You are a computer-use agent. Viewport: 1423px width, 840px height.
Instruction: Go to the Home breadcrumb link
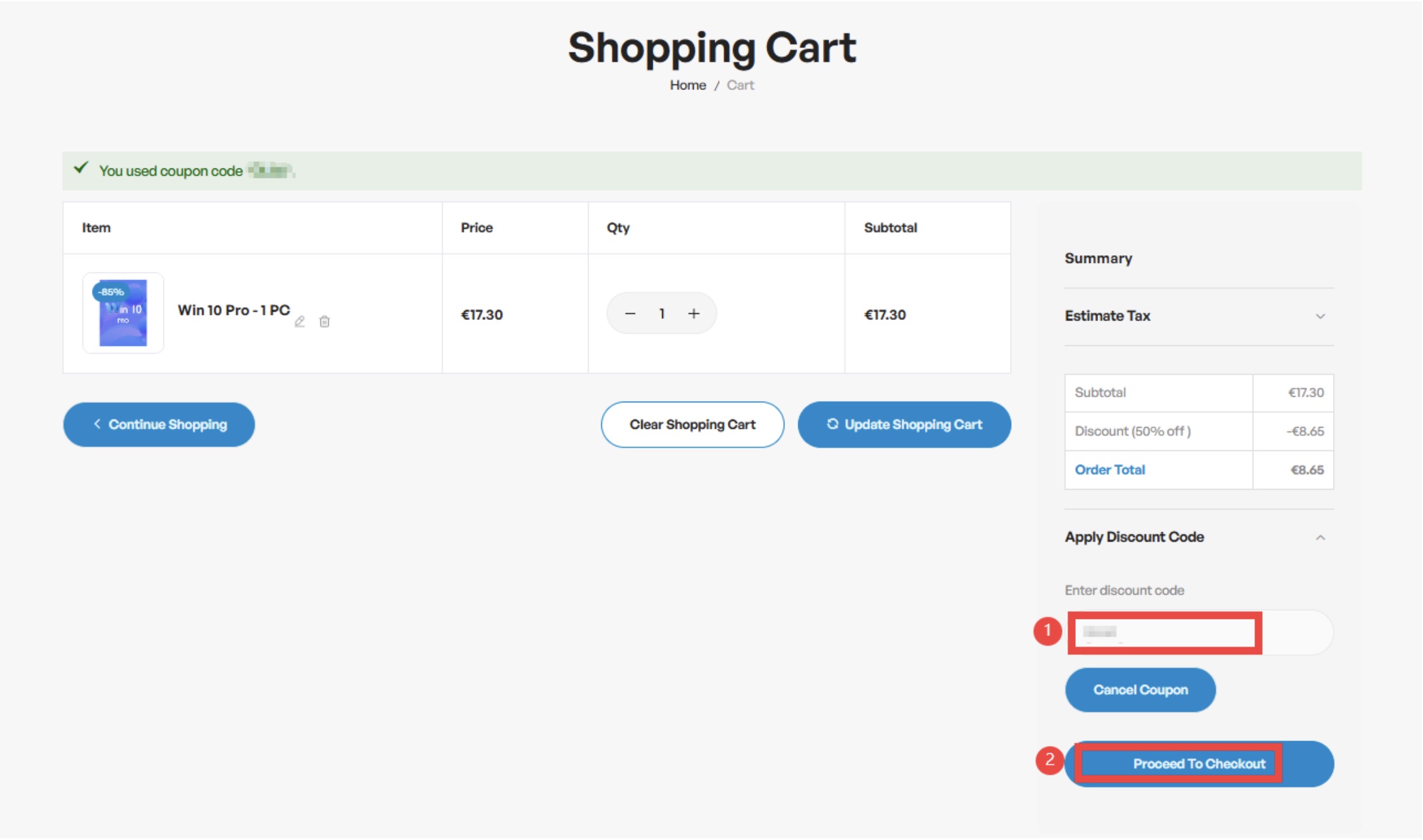coord(687,85)
